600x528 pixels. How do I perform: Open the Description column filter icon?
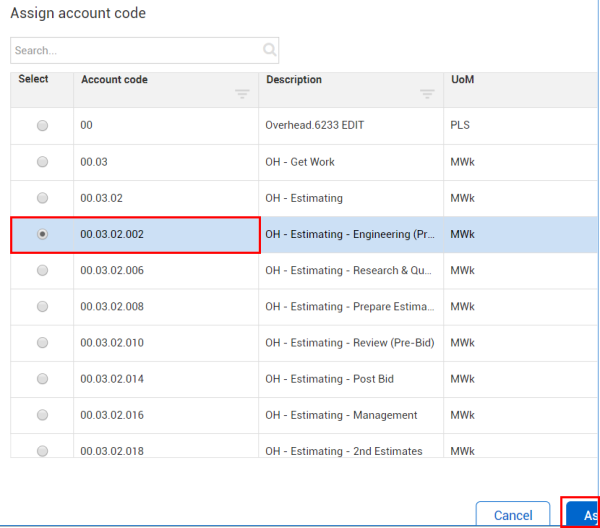click(x=427, y=94)
